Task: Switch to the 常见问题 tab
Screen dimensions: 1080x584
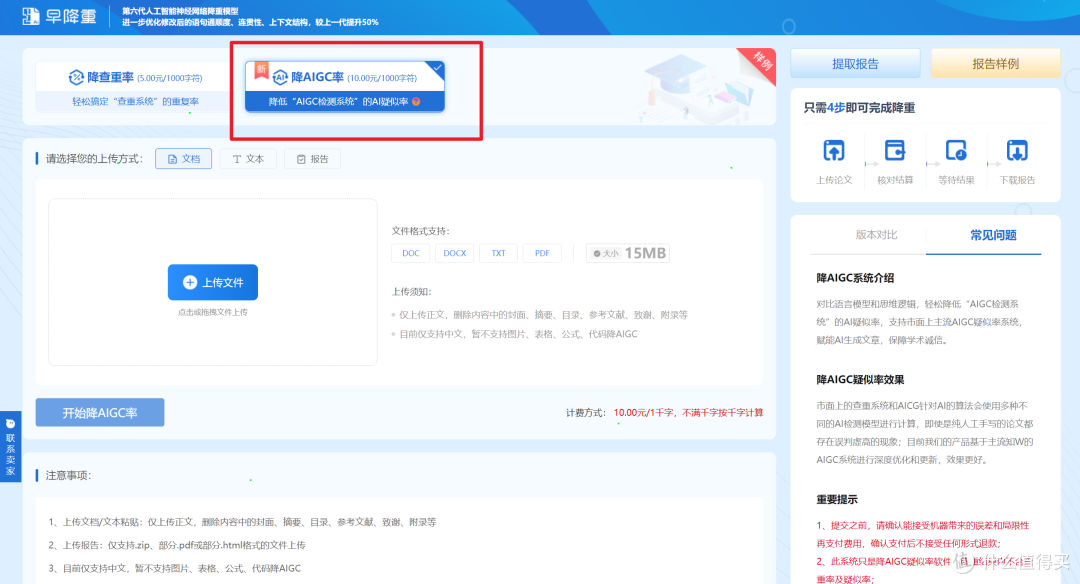Action: point(993,235)
